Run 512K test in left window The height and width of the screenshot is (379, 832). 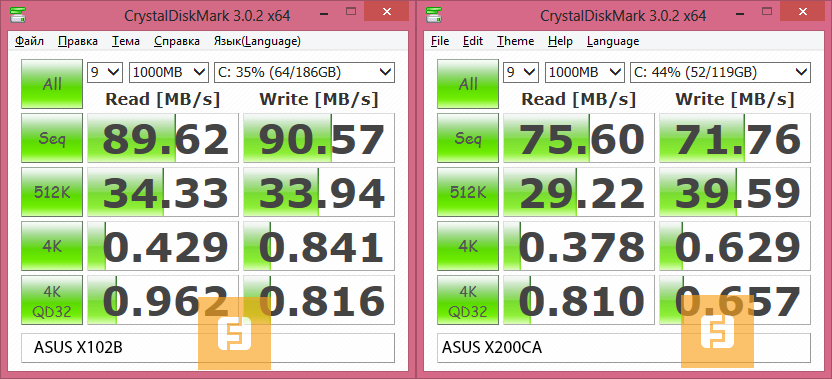coord(52,192)
